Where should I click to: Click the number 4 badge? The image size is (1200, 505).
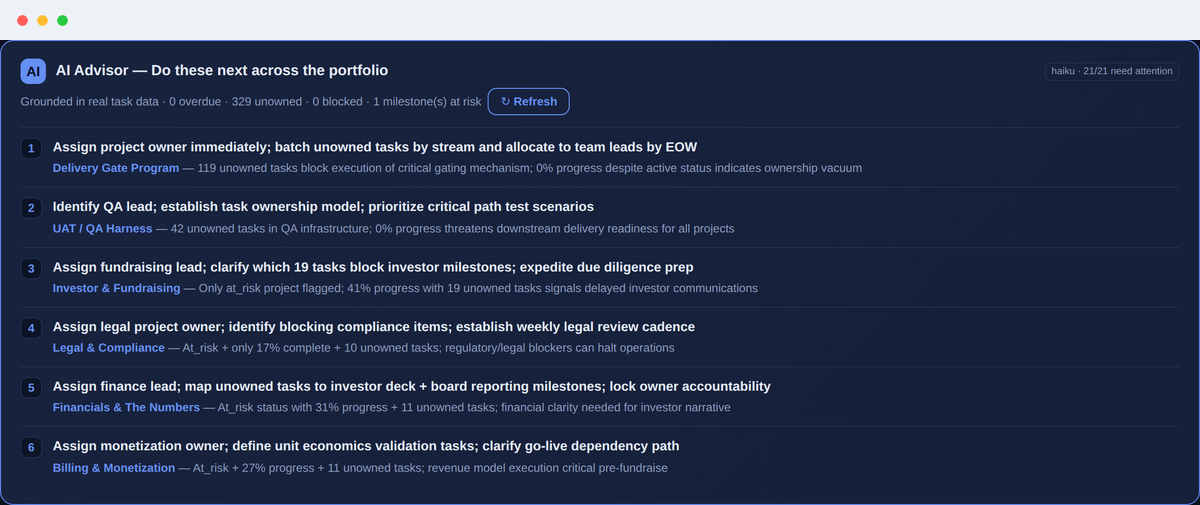coord(31,328)
